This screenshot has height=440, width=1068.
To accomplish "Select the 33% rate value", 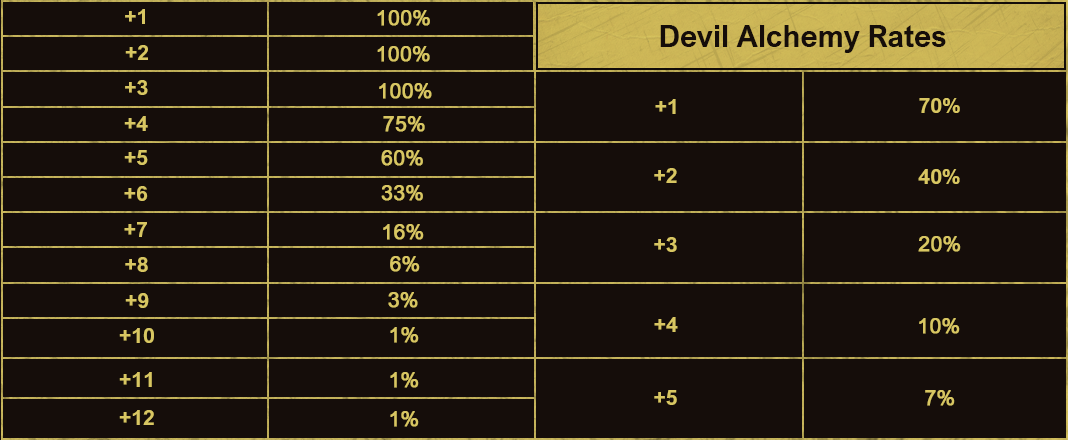I will 402,194.
